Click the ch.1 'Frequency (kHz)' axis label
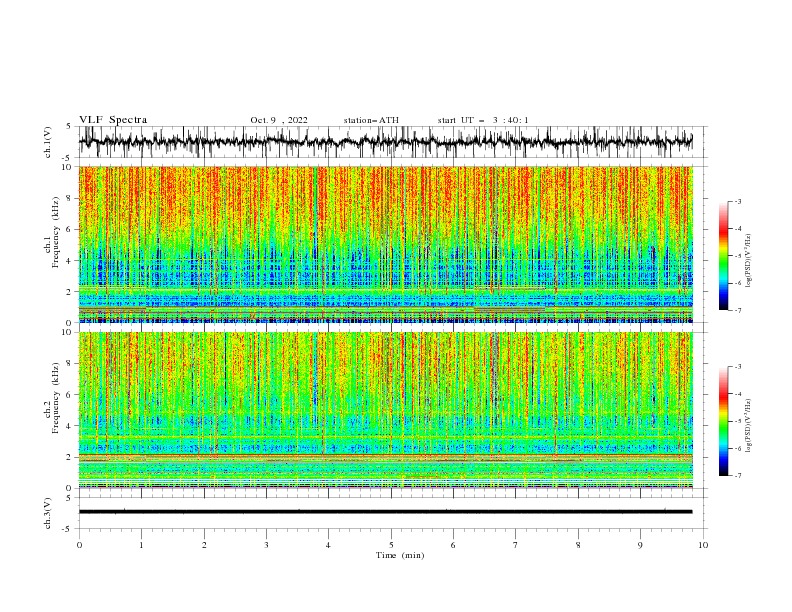The height and width of the screenshot is (612, 792). pos(56,230)
